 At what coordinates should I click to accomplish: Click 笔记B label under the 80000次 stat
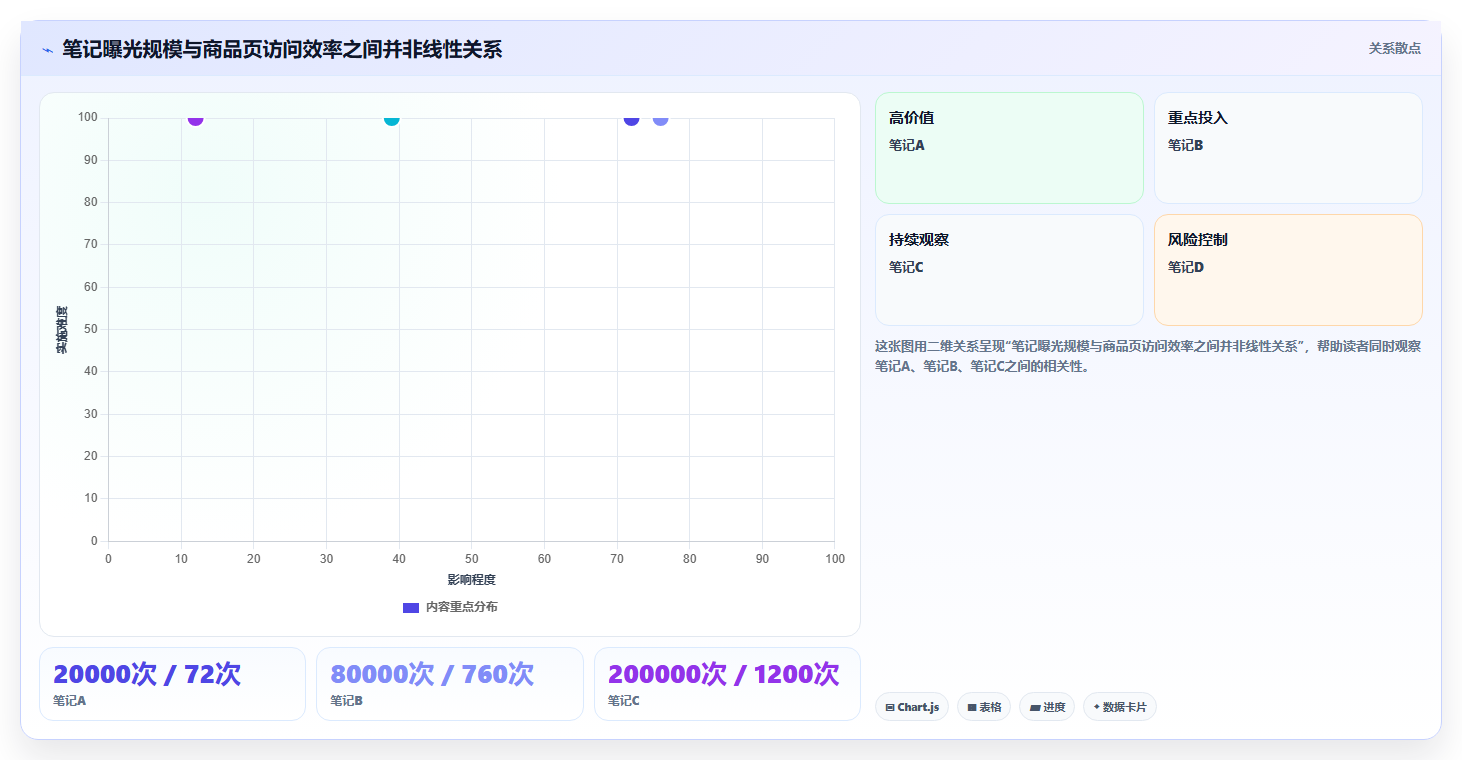tap(346, 701)
